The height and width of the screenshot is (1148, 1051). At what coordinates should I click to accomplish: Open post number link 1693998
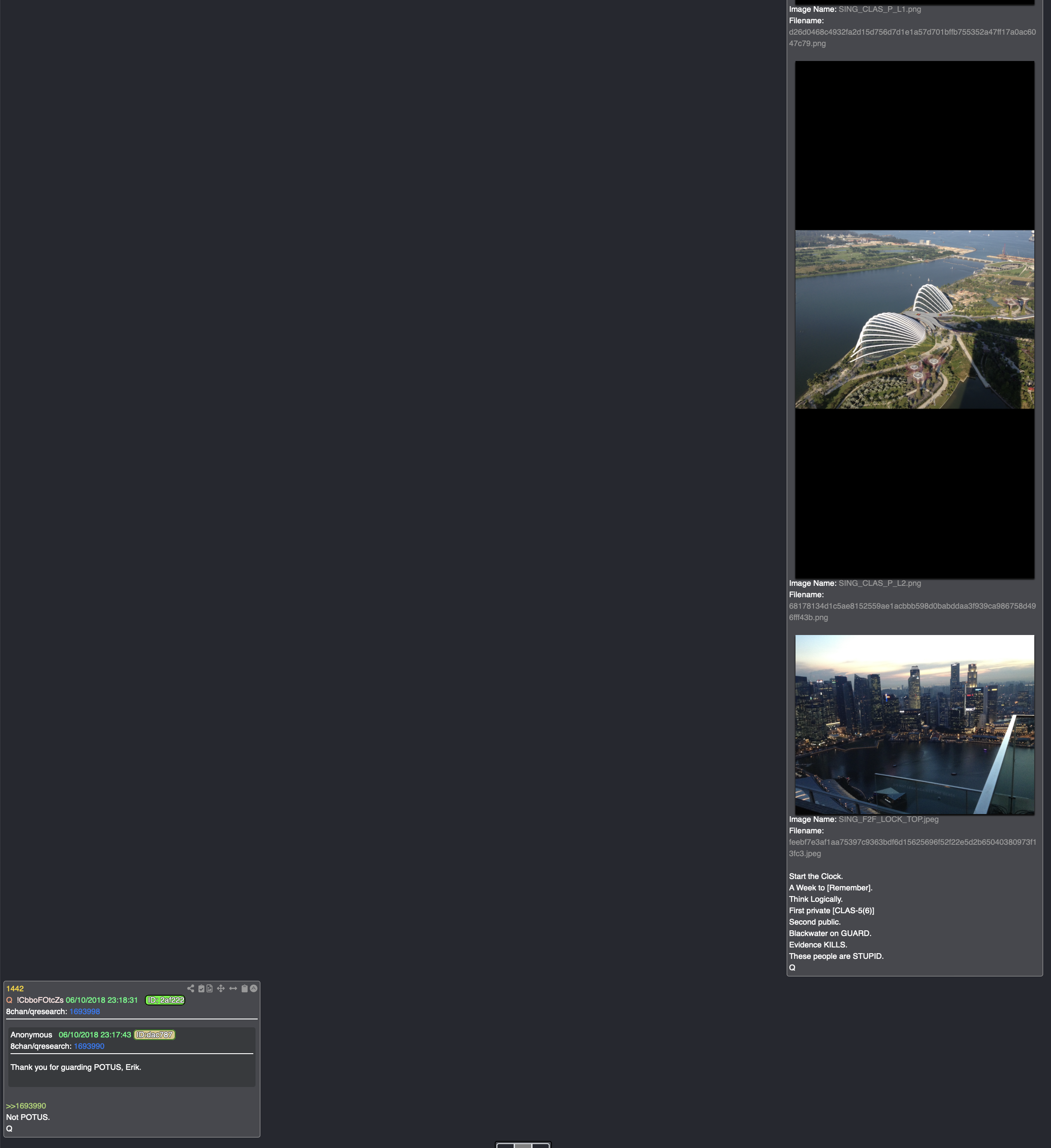coord(85,1012)
